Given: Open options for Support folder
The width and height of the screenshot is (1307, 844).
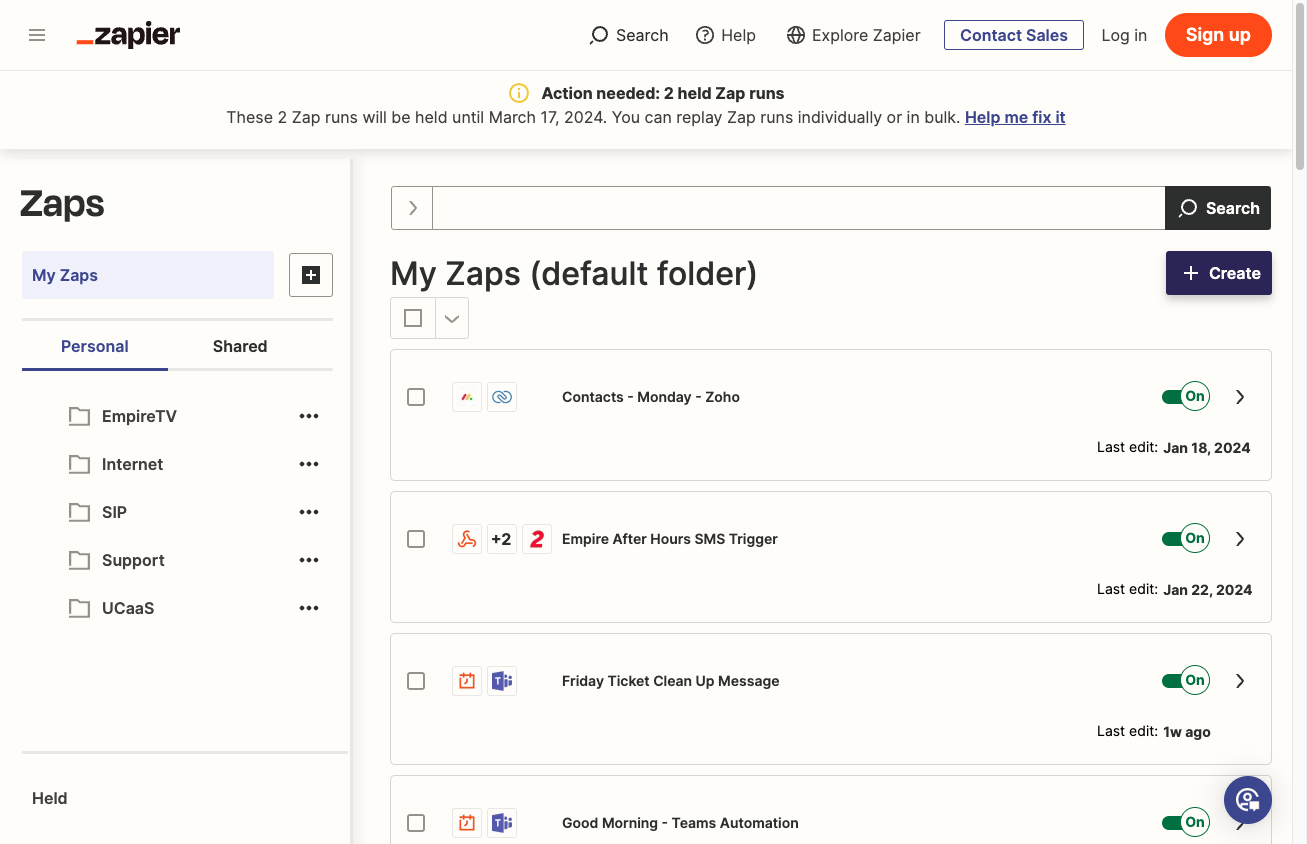Looking at the screenshot, I should tap(309, 560).
